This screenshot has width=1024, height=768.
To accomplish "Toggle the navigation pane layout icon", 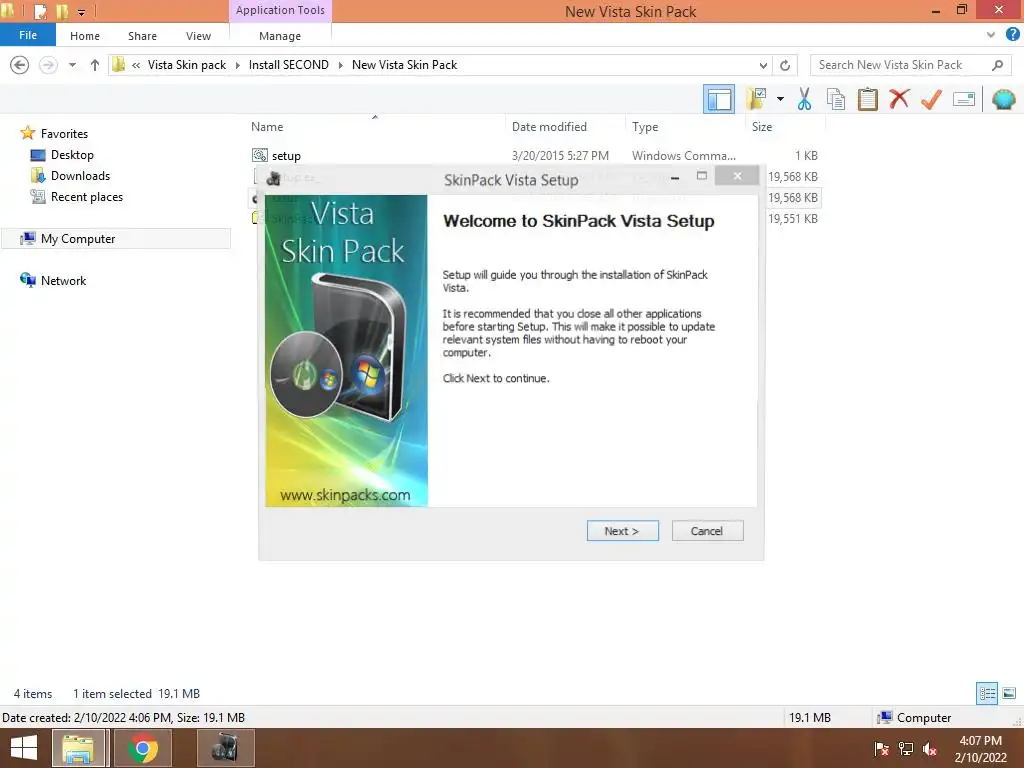I will (x=718, y=99).
